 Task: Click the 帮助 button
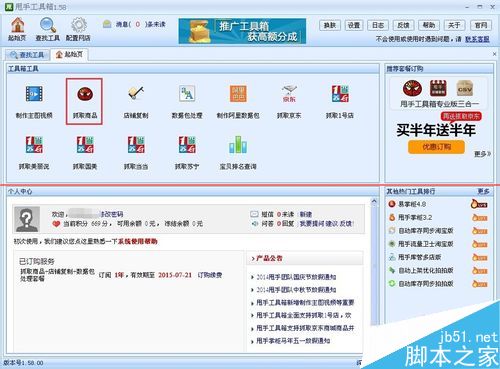click(x=429, y=25)
